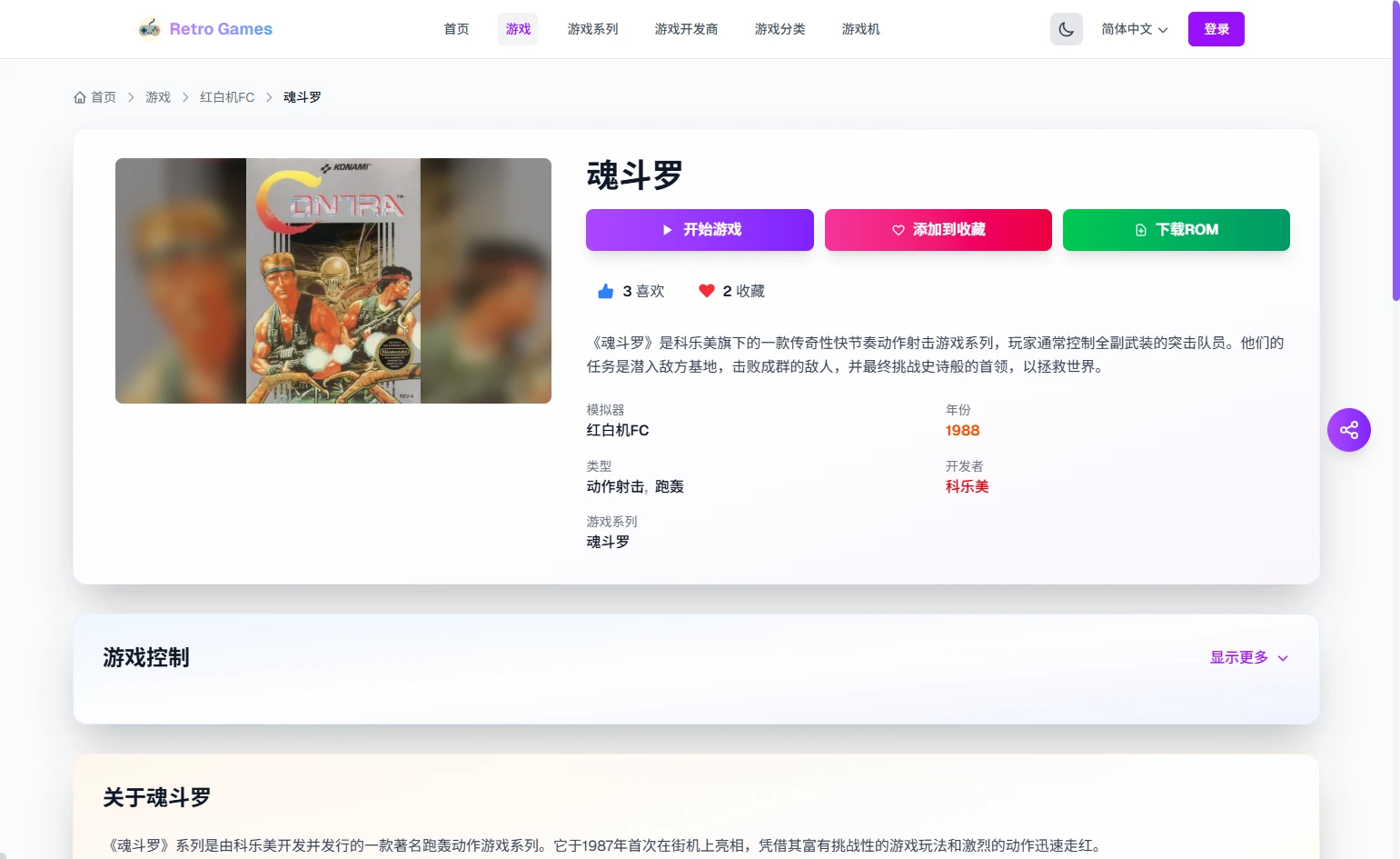Click the blue thumbs-up like icon
Screen dimensions: 1400x859
pyautogui.click(x=606, y=291)
